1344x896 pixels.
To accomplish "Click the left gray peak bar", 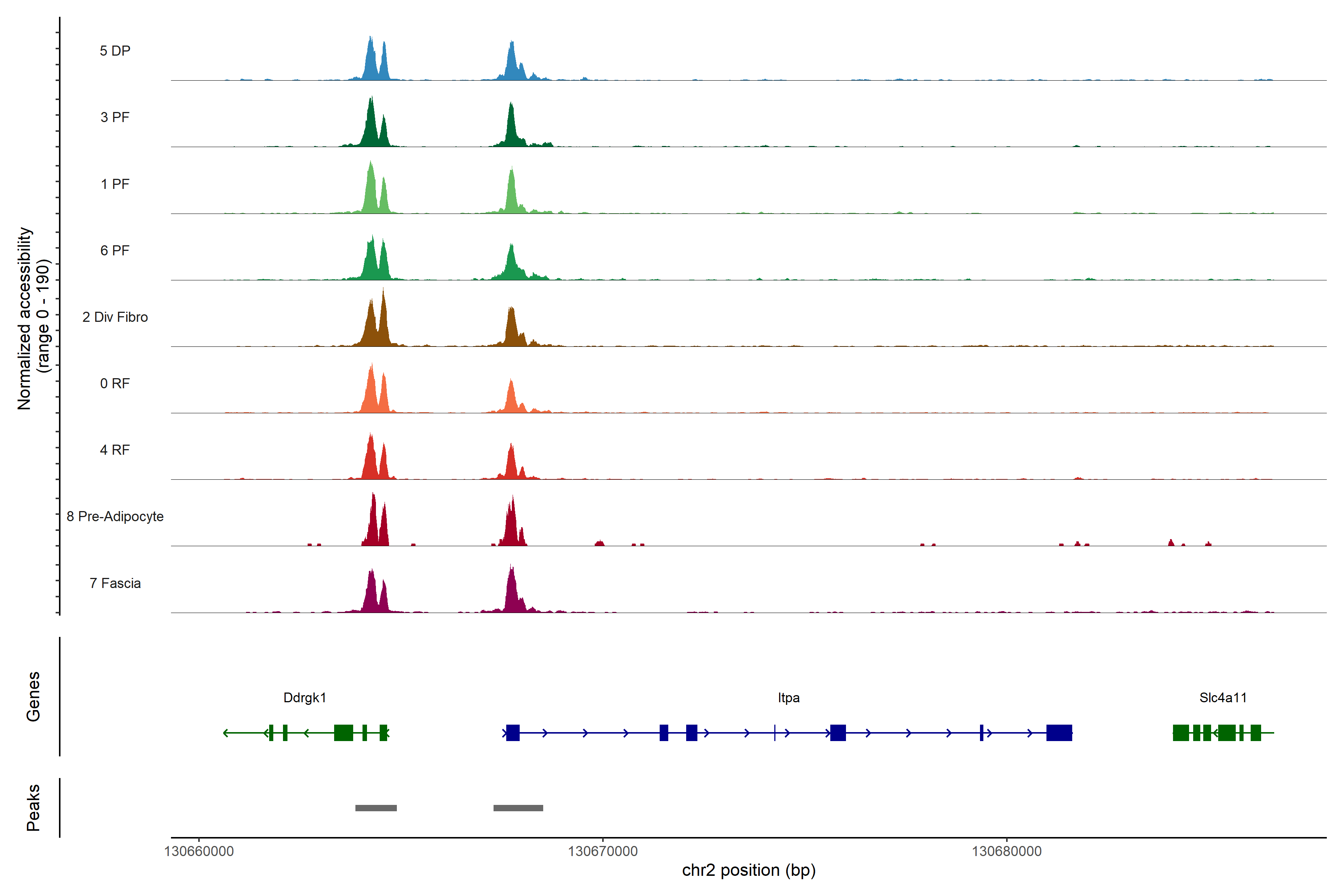I will [x=376, y=808].
